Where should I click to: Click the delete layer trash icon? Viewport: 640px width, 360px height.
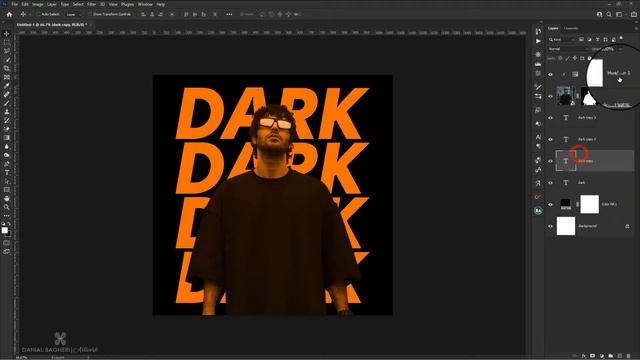(x=629, y=356)
